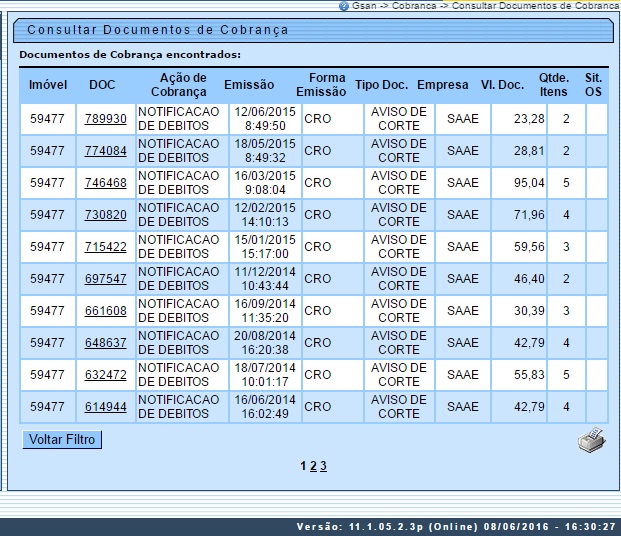Open document 730820
621x536 pixels.
[x=106, y=215]
